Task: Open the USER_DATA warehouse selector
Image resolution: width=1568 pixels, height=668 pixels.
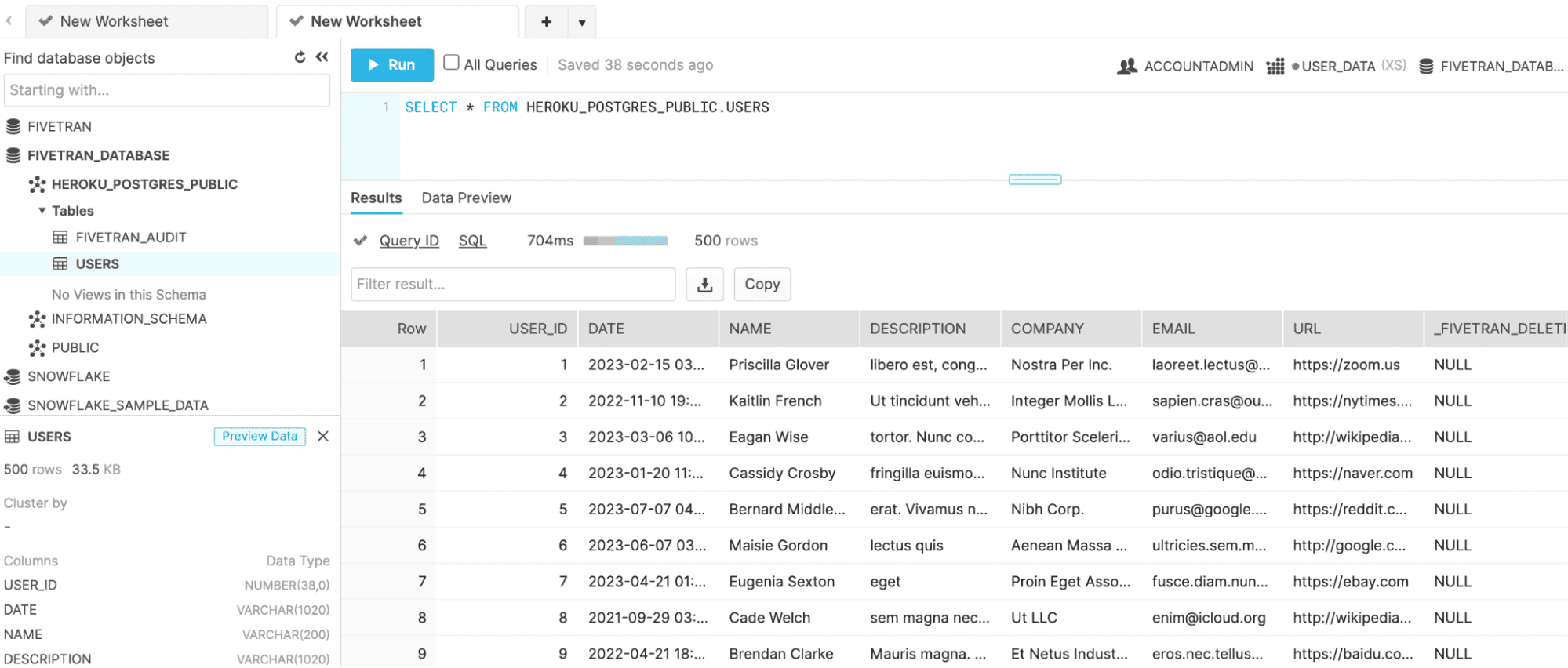Action: (1337, 67)
